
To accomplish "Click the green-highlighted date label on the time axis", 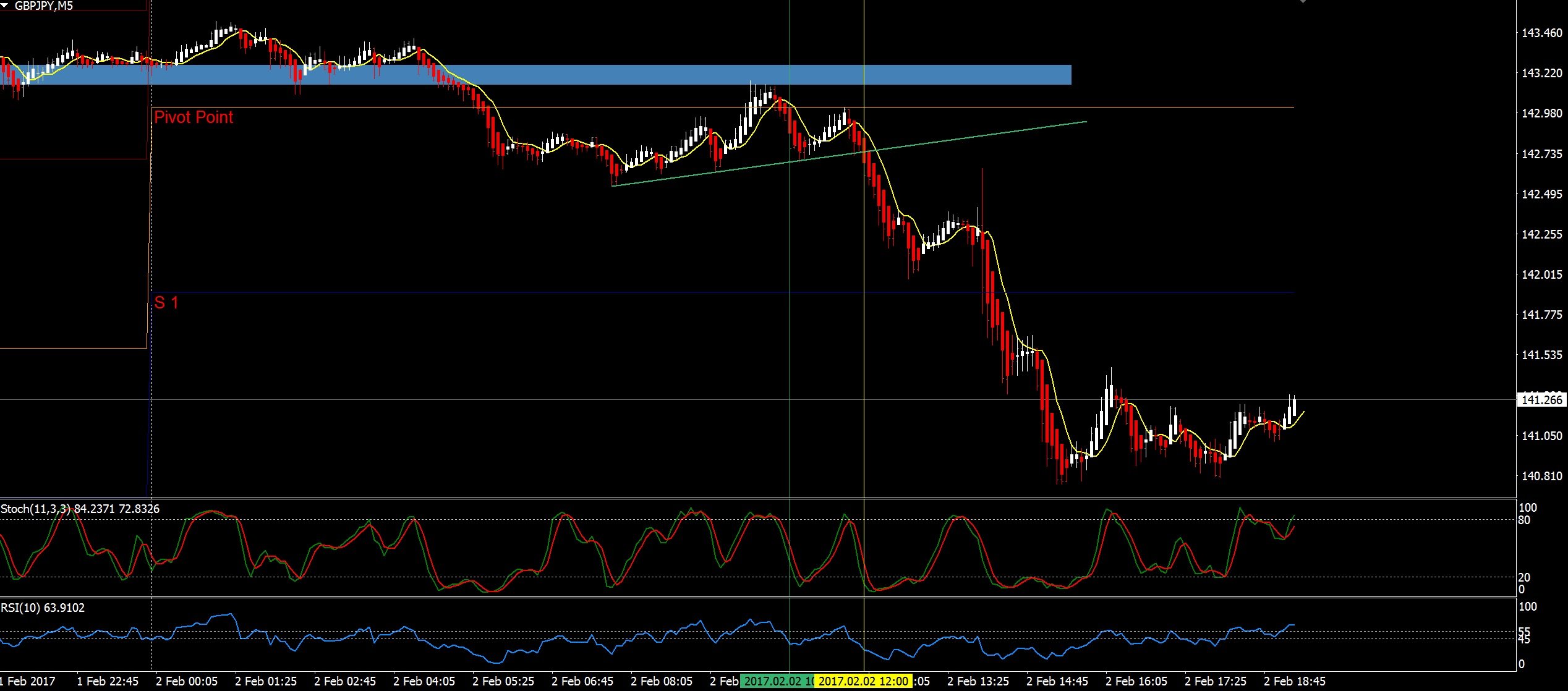I will (x=776, y=682).
